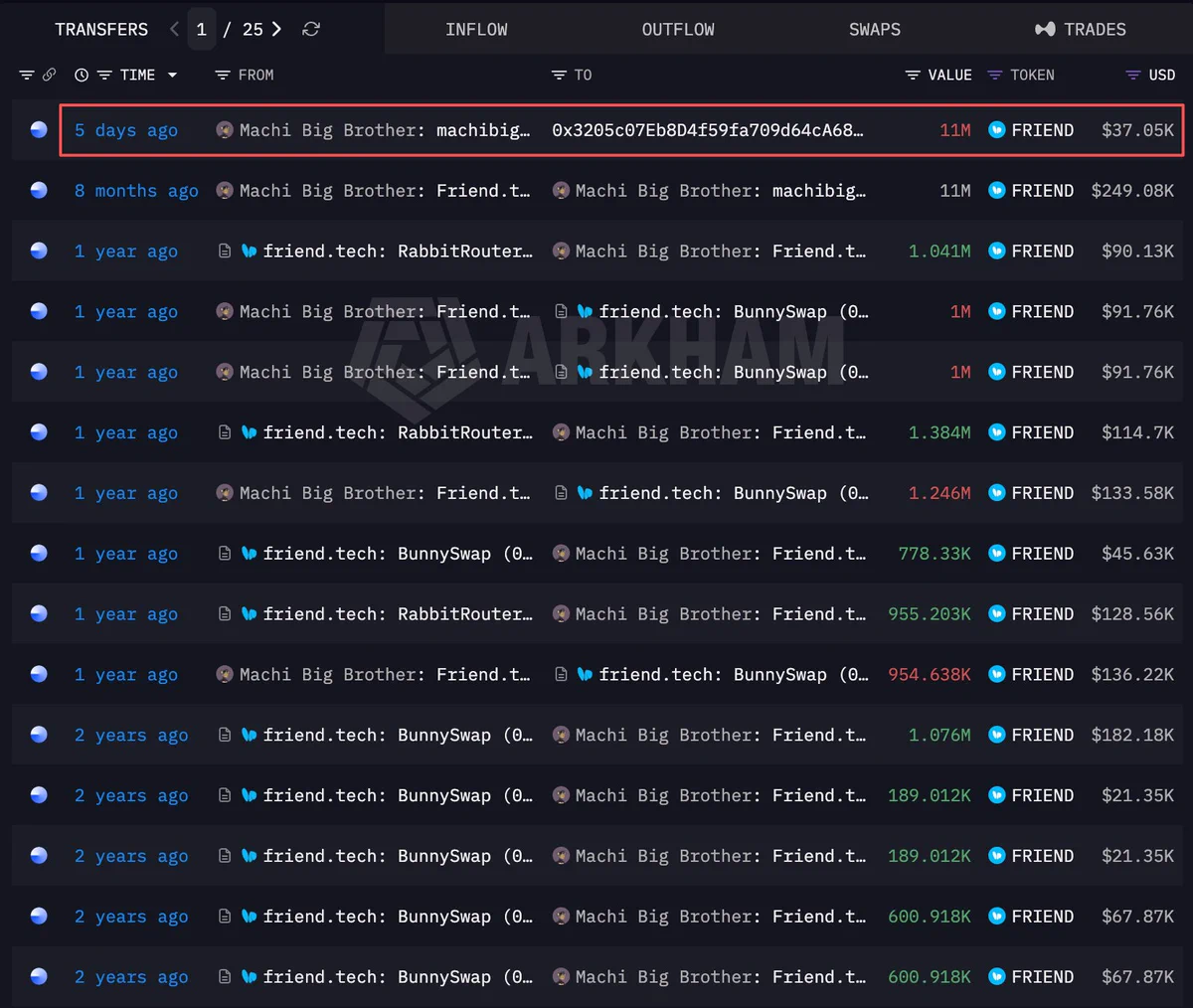Click Machi avatar icon in $136.22K row FROM cell
Image resolution: width=1193 pixels, height=1008 pixels.
(225, 675)
